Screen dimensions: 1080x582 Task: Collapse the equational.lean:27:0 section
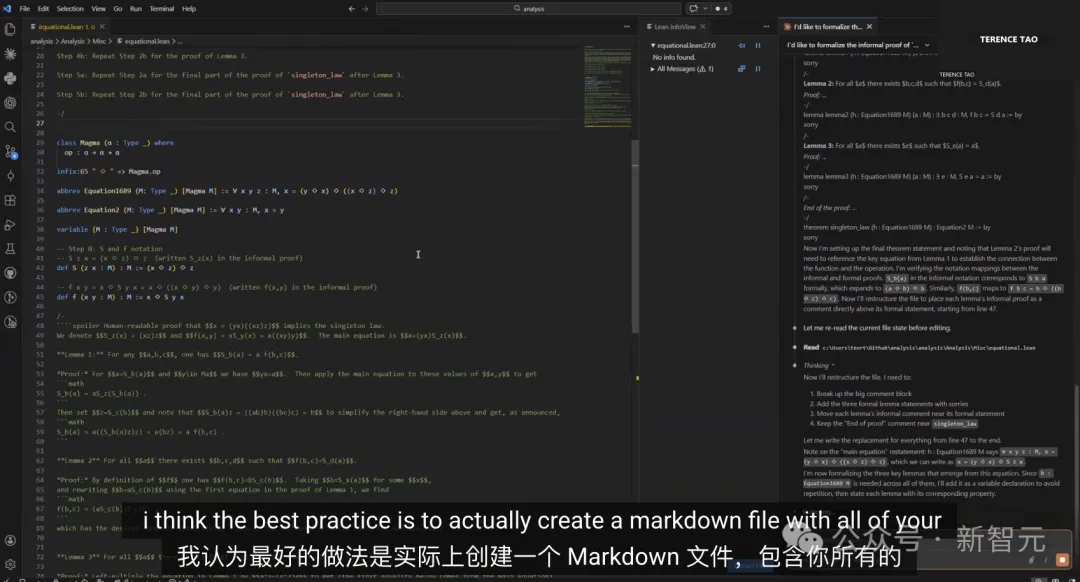pyautogui.click(x=652, y=45)
